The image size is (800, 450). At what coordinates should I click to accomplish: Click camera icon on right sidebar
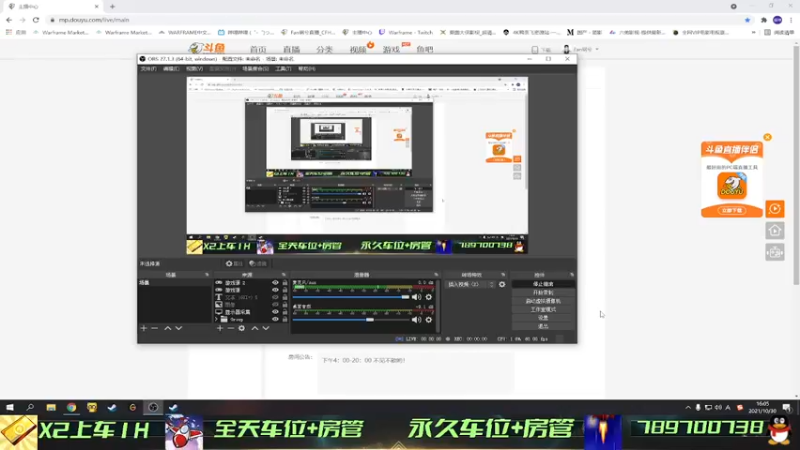(x=775, y=252)
